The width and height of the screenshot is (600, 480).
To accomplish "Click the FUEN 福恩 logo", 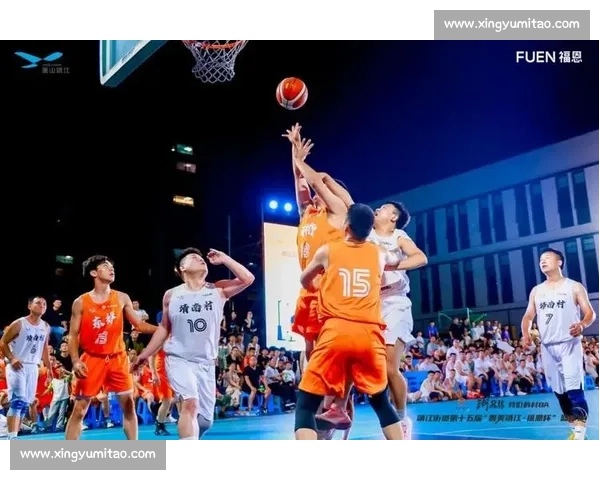I will tap(548, 57).
